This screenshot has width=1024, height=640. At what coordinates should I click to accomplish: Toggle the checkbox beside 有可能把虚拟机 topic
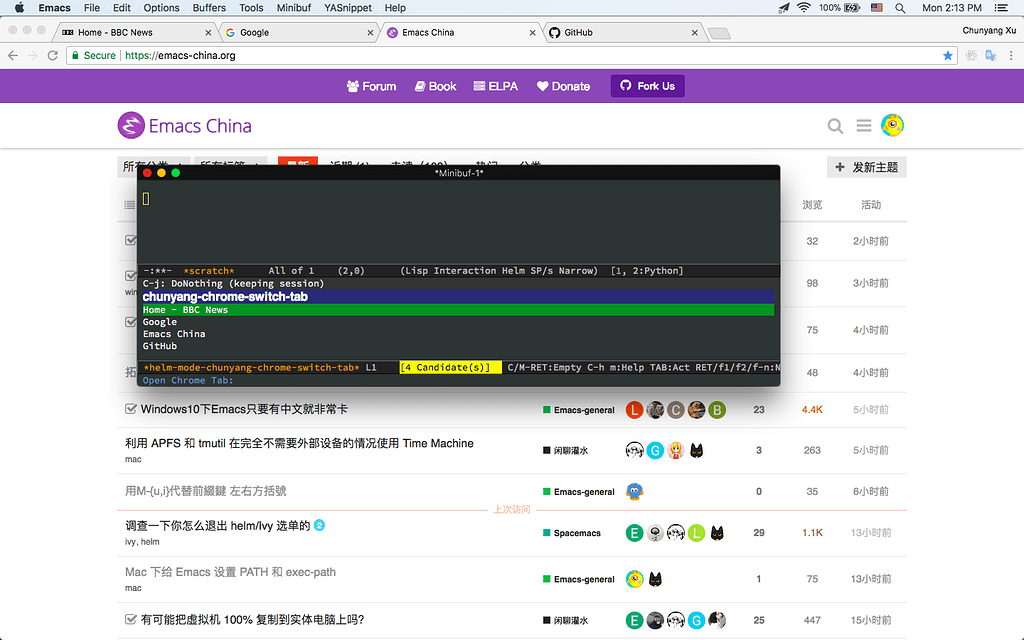pos(131,620)
